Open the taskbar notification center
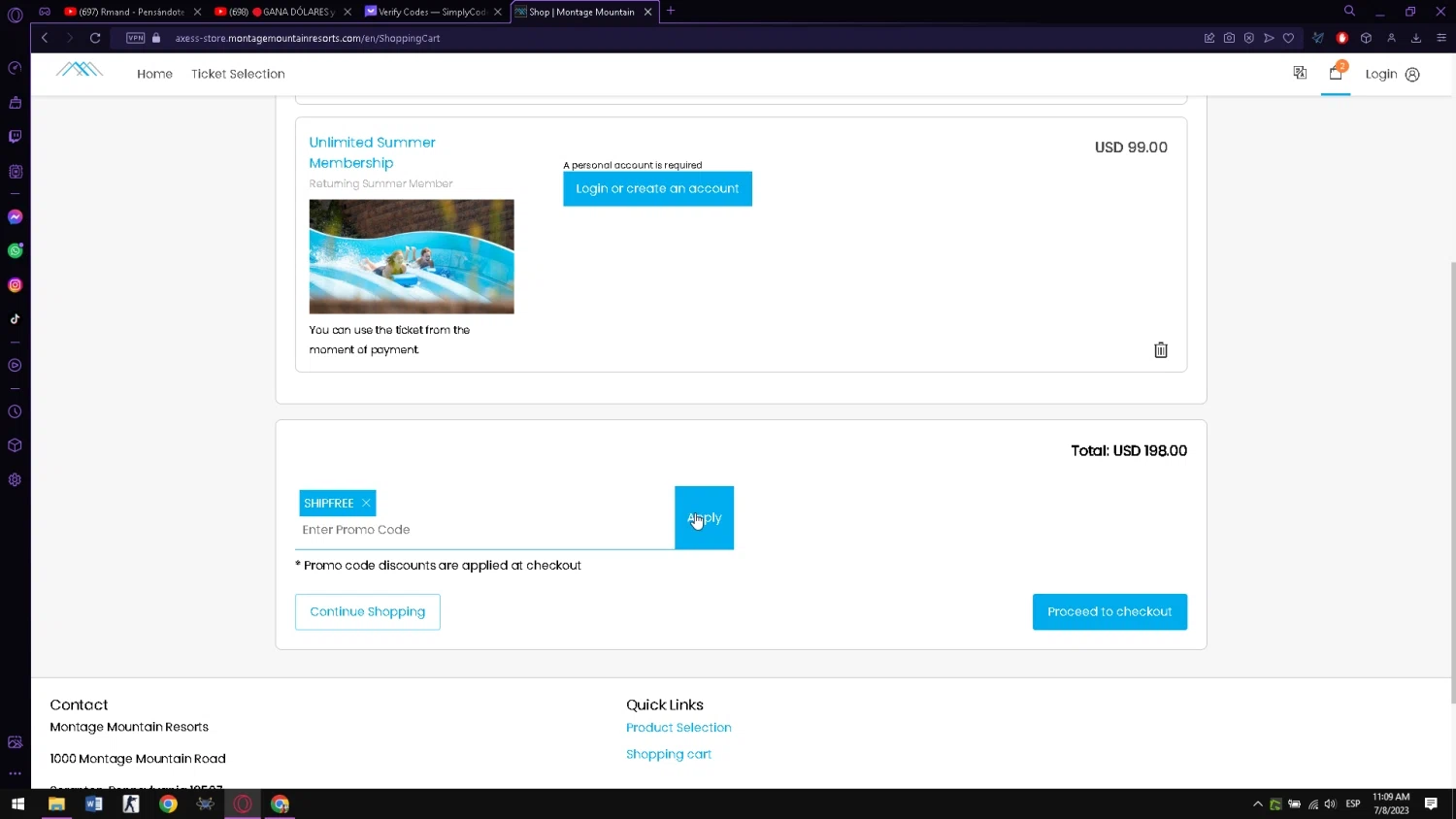The height and width of the screenshot is (819, 1456). (1431, 803)
